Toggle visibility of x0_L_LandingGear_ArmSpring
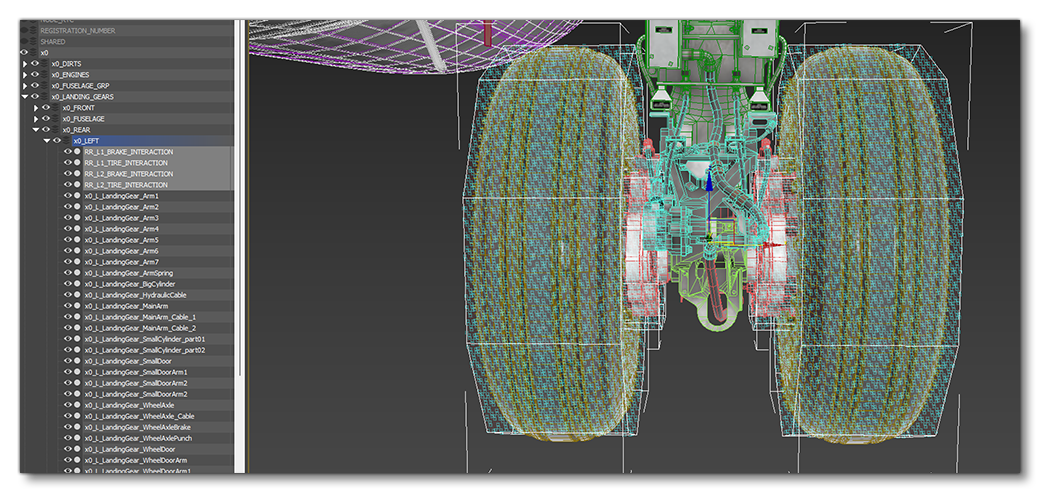 tap(68, 273)
